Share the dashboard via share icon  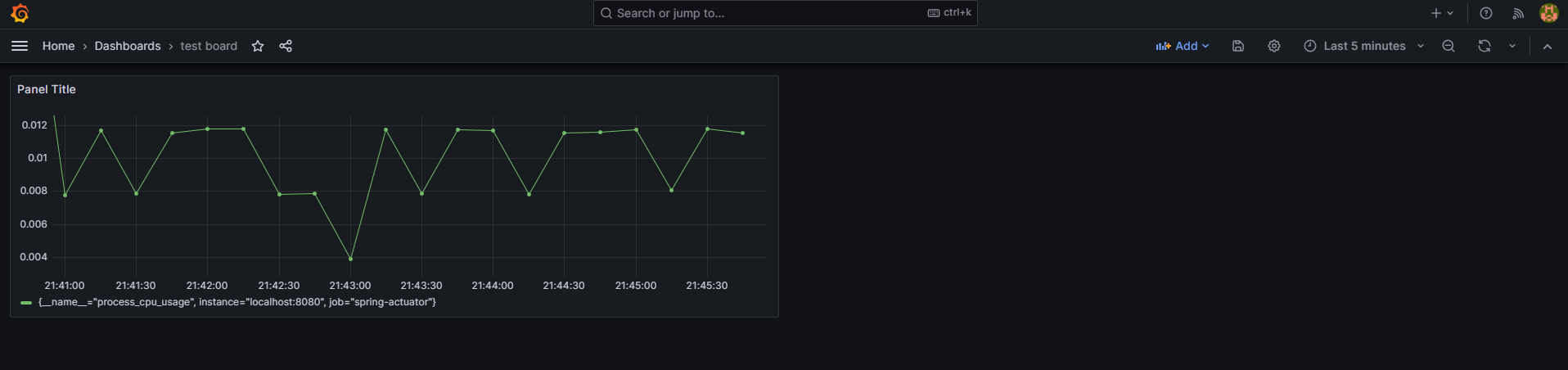[286, 46]
